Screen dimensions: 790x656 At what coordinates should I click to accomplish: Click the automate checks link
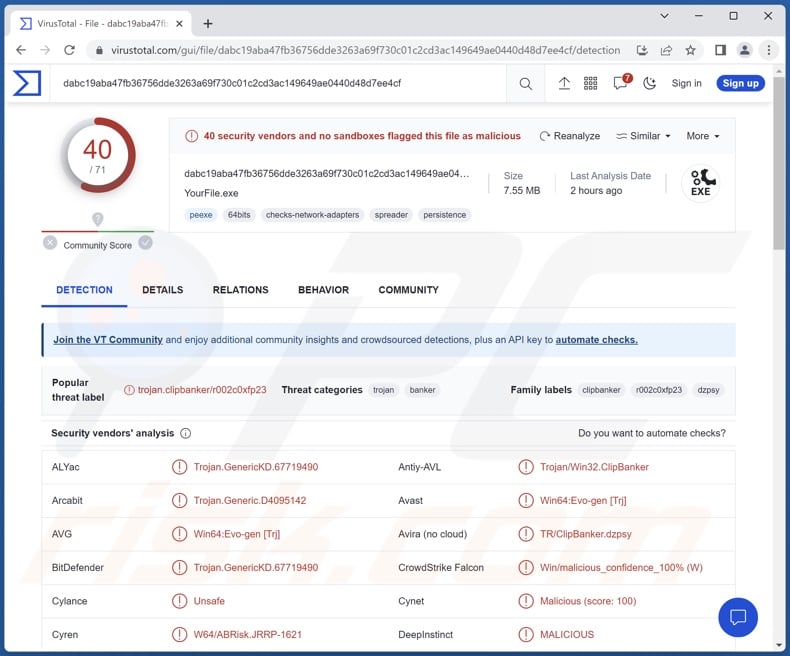[597, 340]
